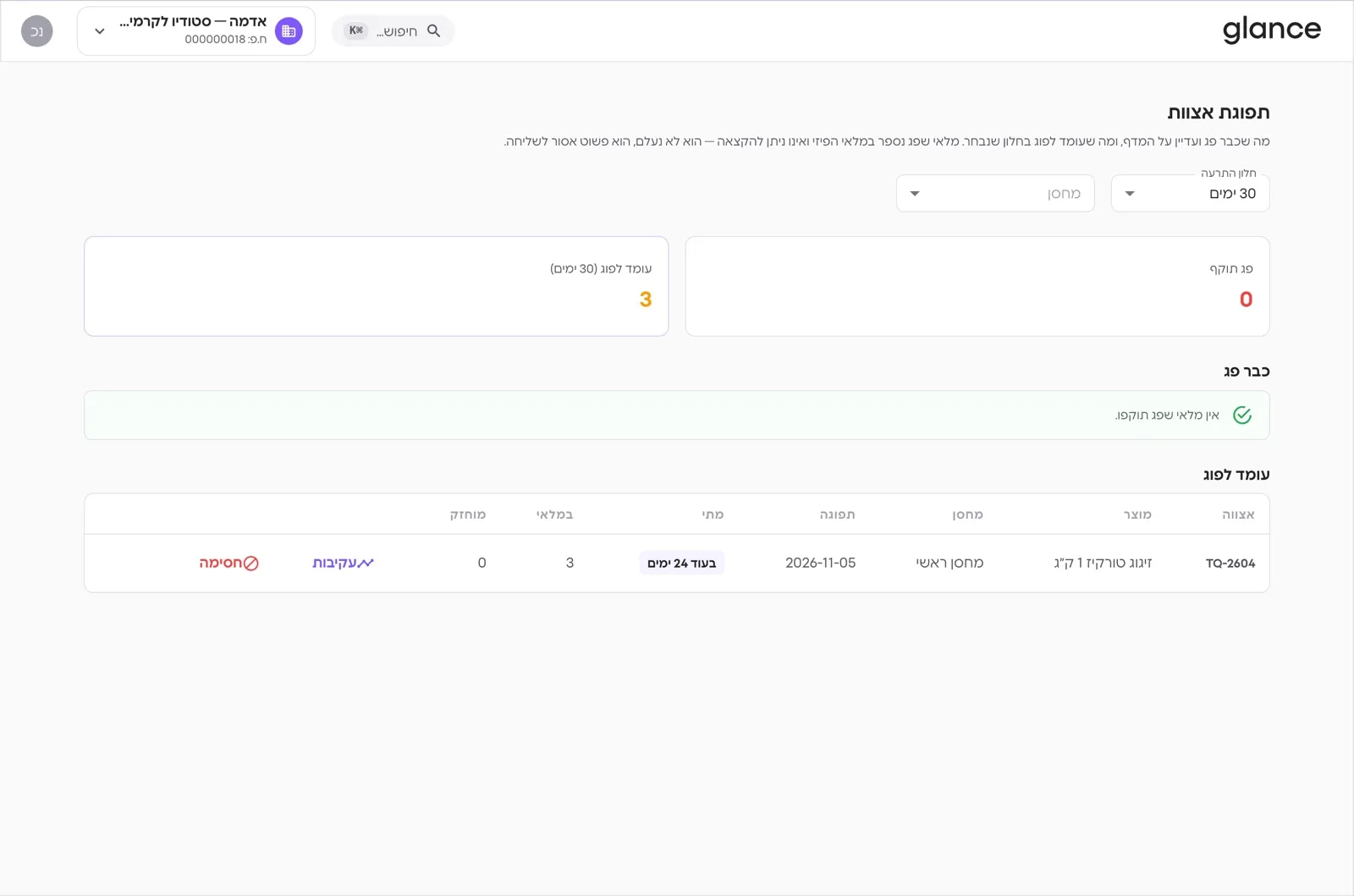Image resolution: width=1354 pixels, height=896 pixels.
Task: Click the trend line icon beside עקיבות
Action: (366, 563)
